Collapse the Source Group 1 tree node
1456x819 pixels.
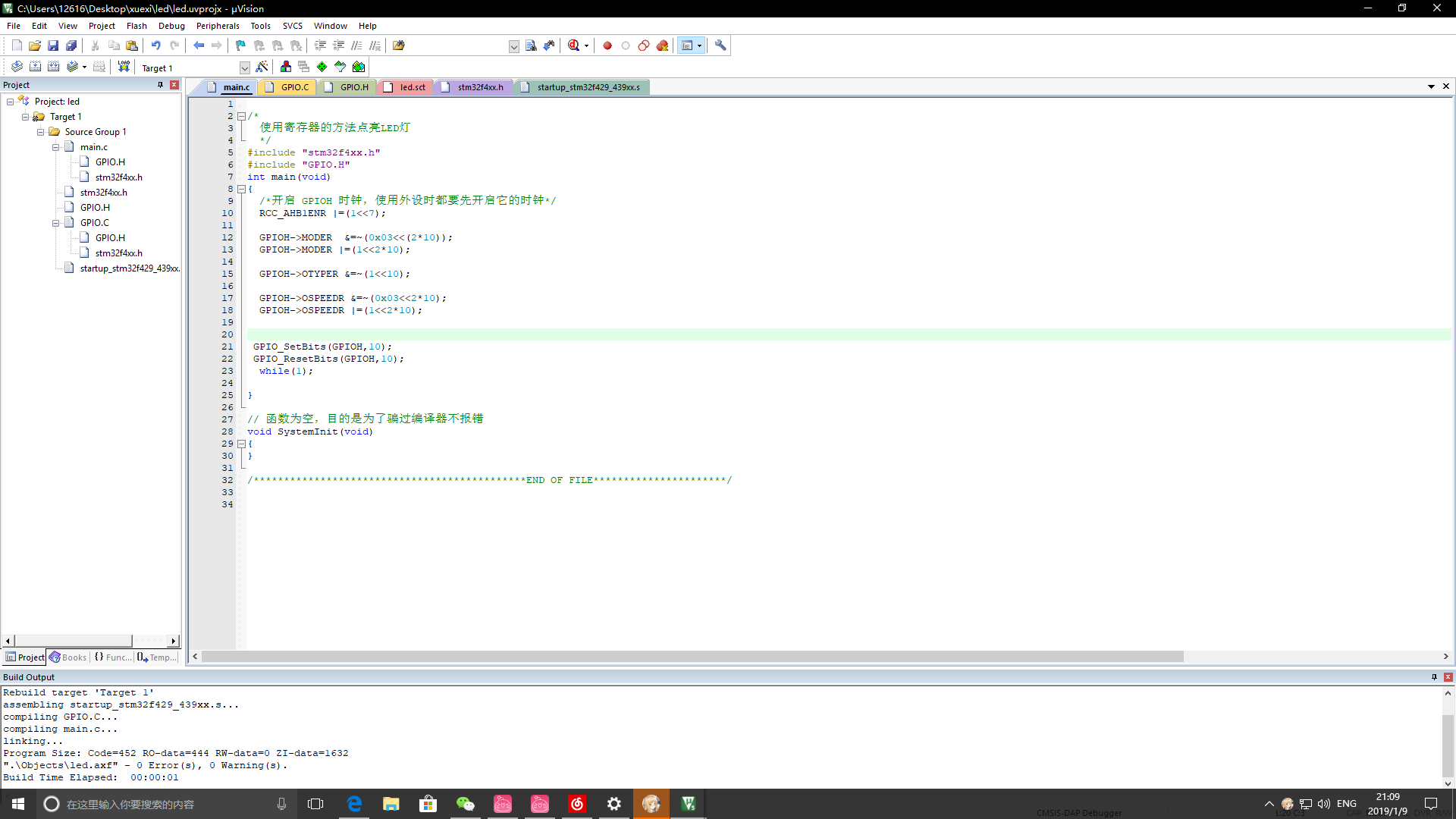coord(41,132)
